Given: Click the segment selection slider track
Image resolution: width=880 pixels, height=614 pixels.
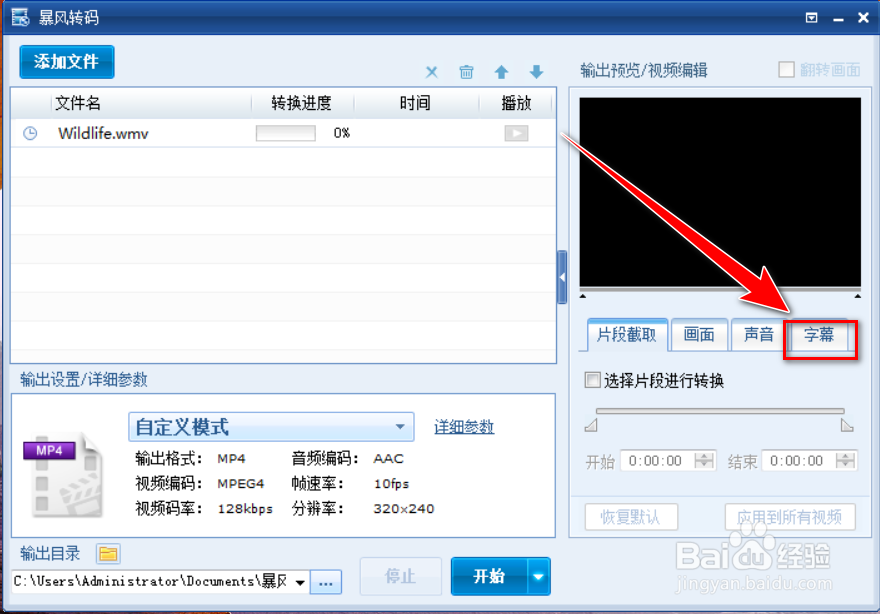Looking at the screenshot, I should [x=720, y=411].
